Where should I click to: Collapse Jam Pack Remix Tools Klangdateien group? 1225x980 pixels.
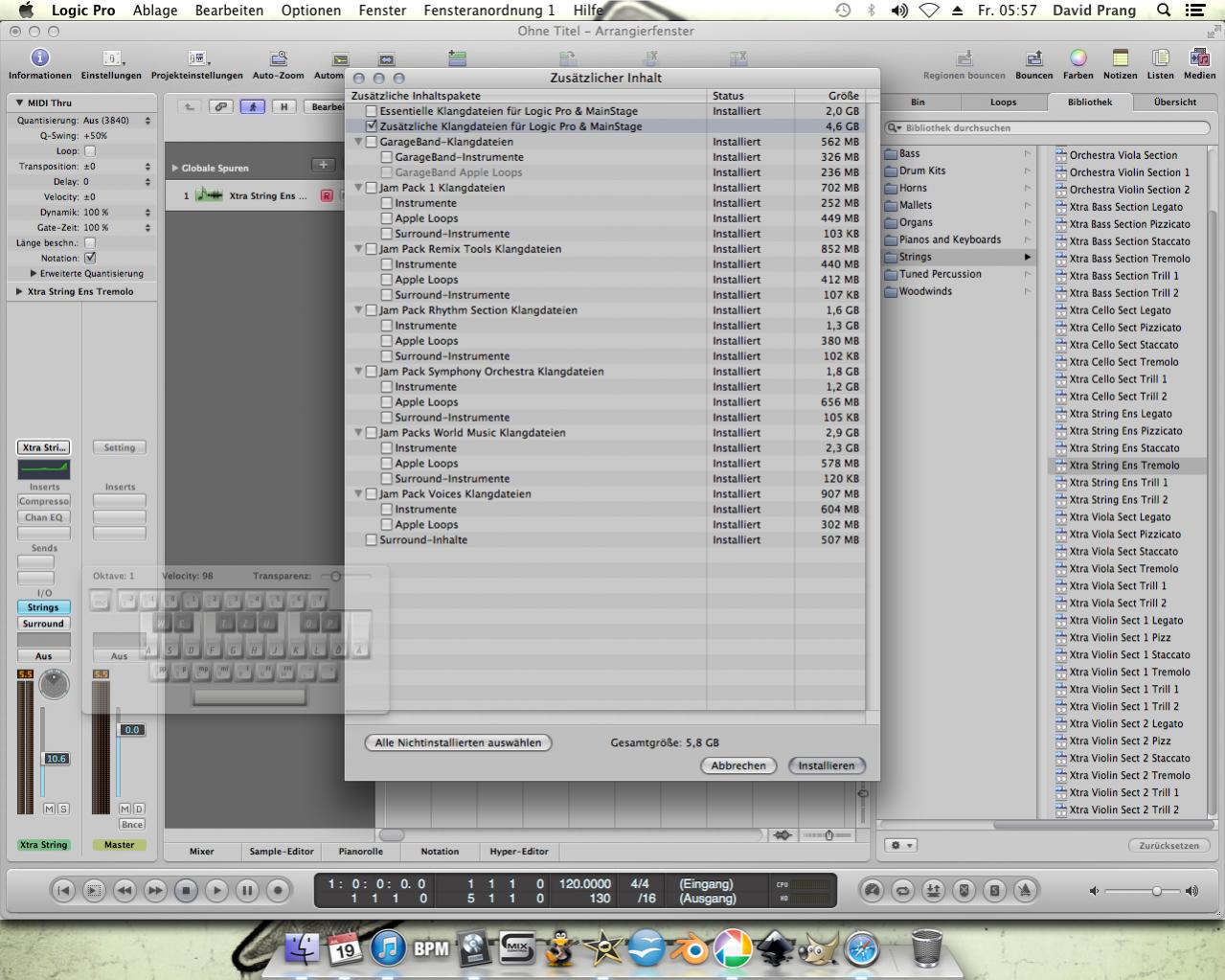pyautogui.click(x=358, y=249)
